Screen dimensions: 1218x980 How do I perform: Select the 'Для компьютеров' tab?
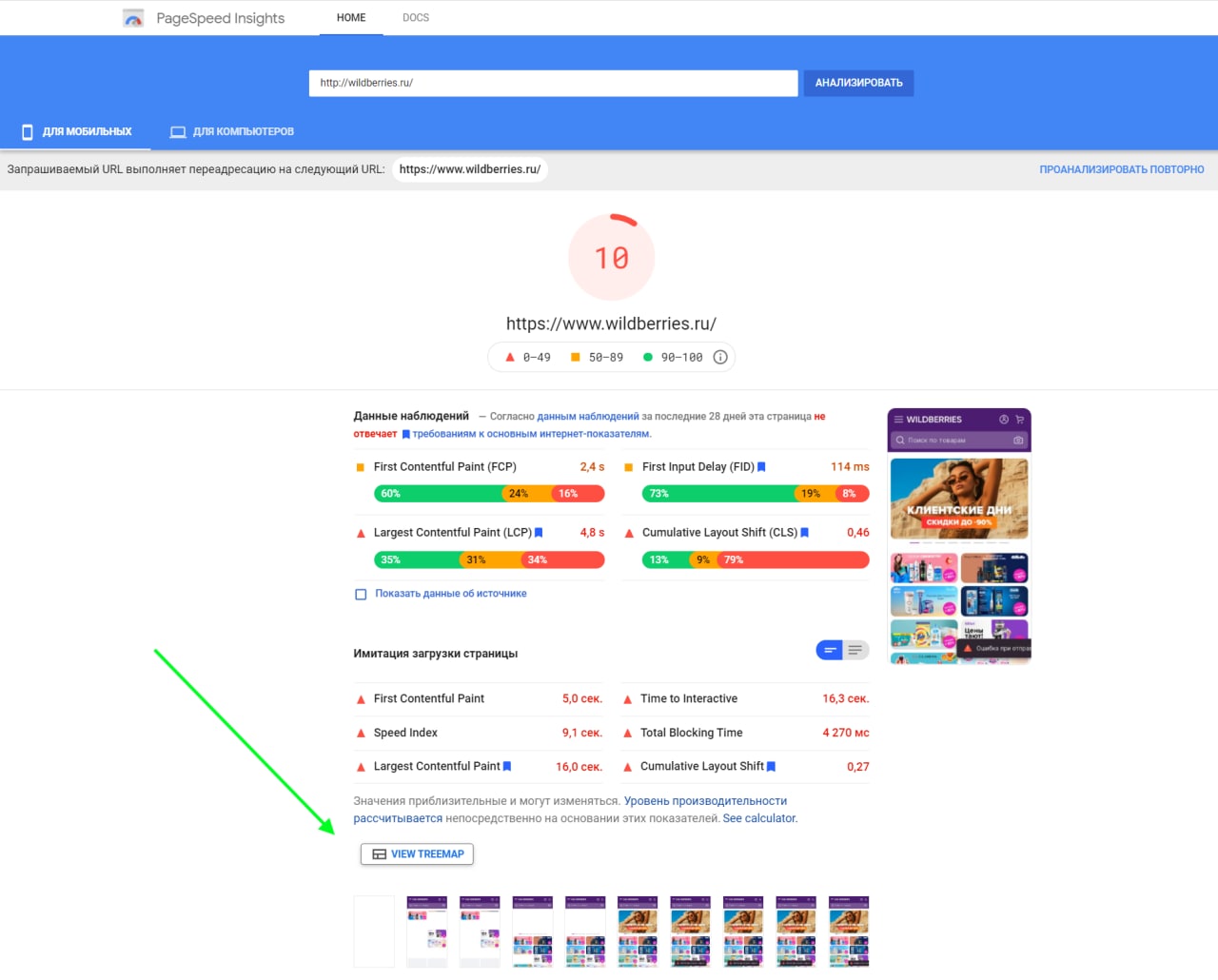pos(232,131)
